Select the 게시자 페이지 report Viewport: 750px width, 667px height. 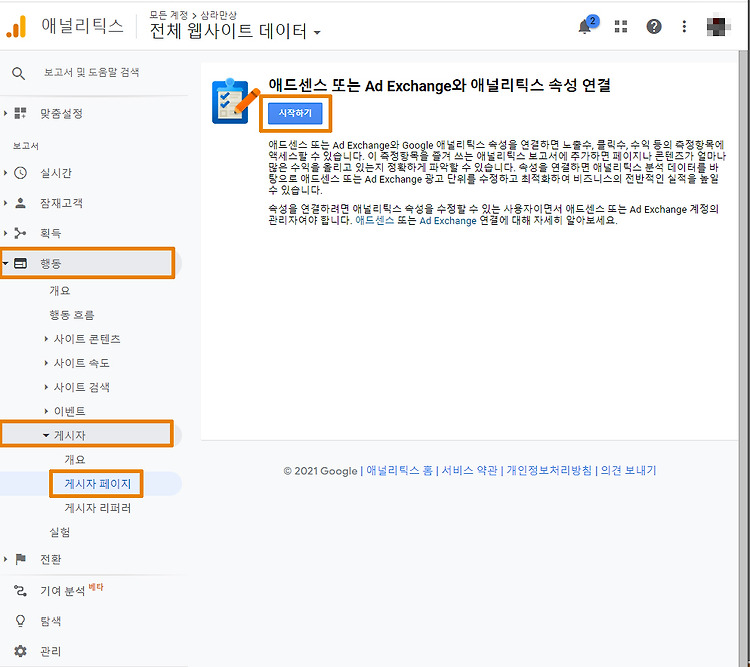pyautogui.click(x=98, y=484)
